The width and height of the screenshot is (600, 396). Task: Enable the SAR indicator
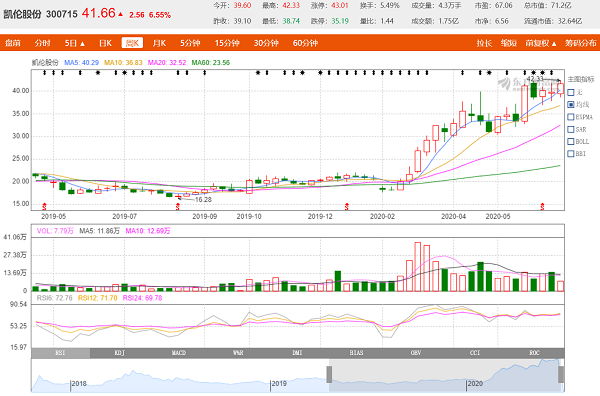click(577, 129)
